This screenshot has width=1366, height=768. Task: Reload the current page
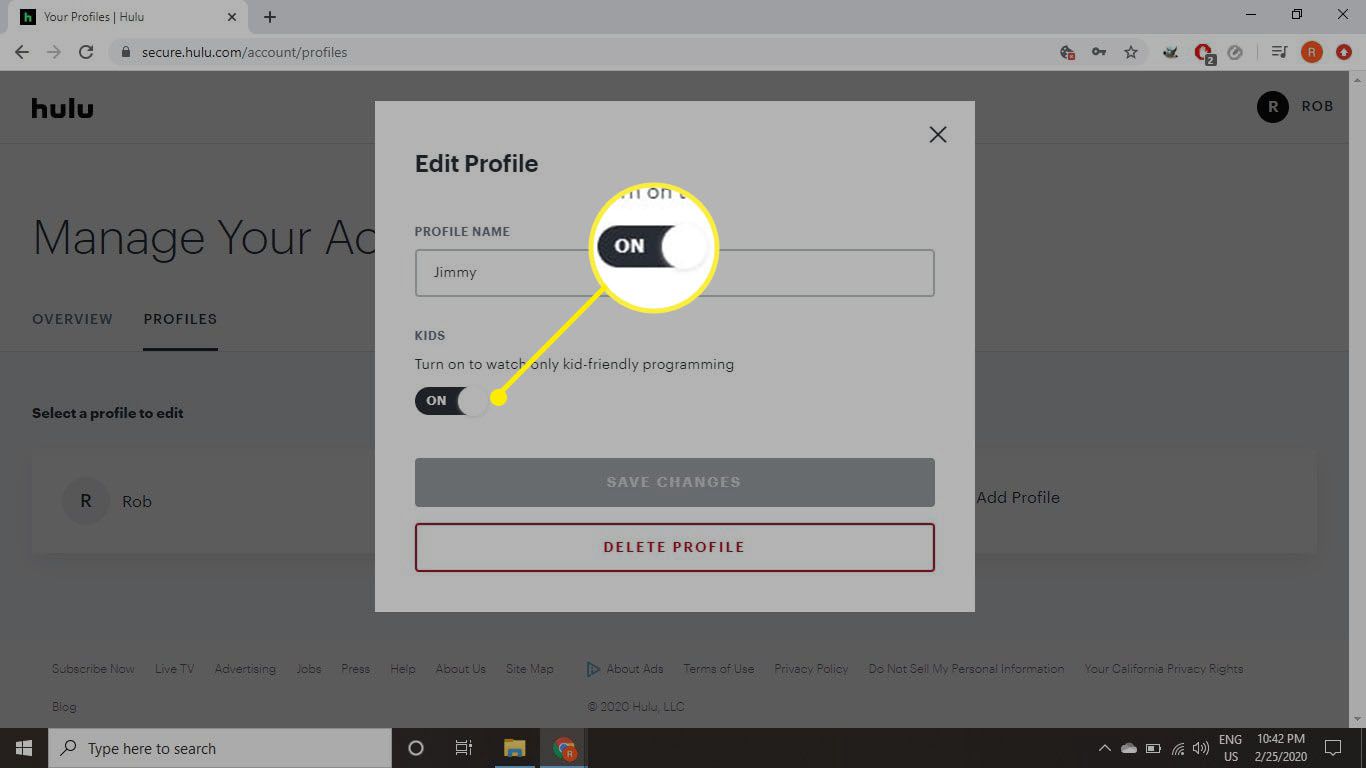pyautogui.click(x=86, y=52)
